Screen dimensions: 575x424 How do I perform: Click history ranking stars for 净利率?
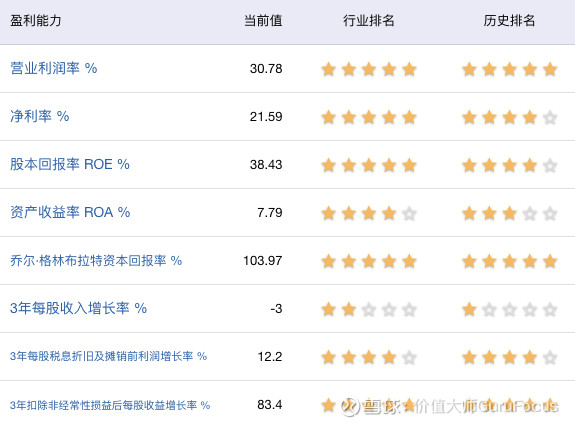coord(510,117)
